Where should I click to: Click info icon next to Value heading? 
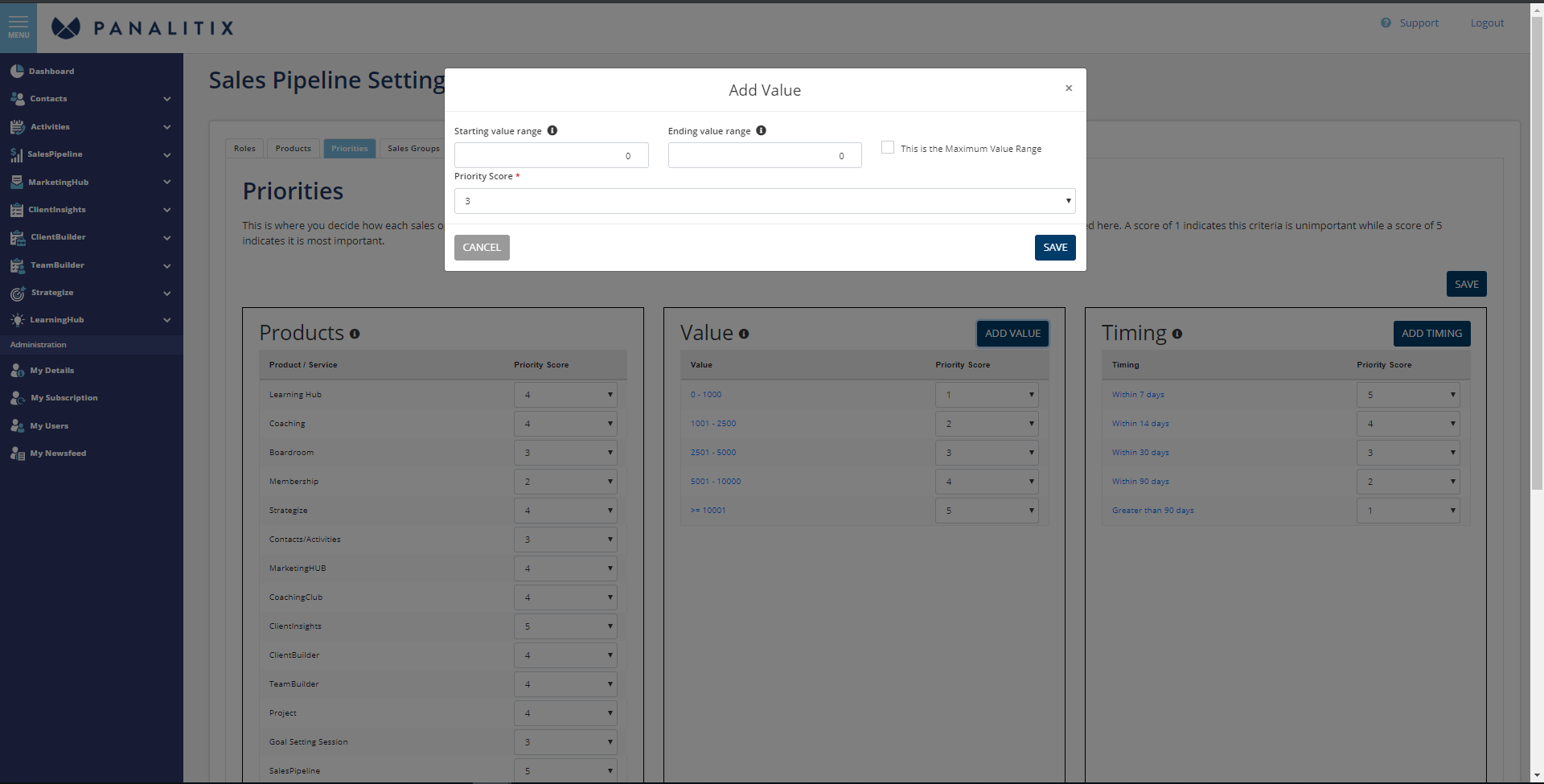coord(744,334)
